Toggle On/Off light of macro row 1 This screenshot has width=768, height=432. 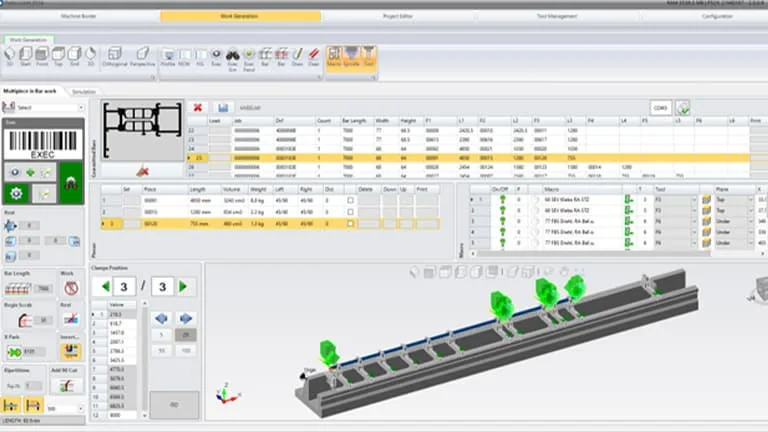(x=502, y=200)
